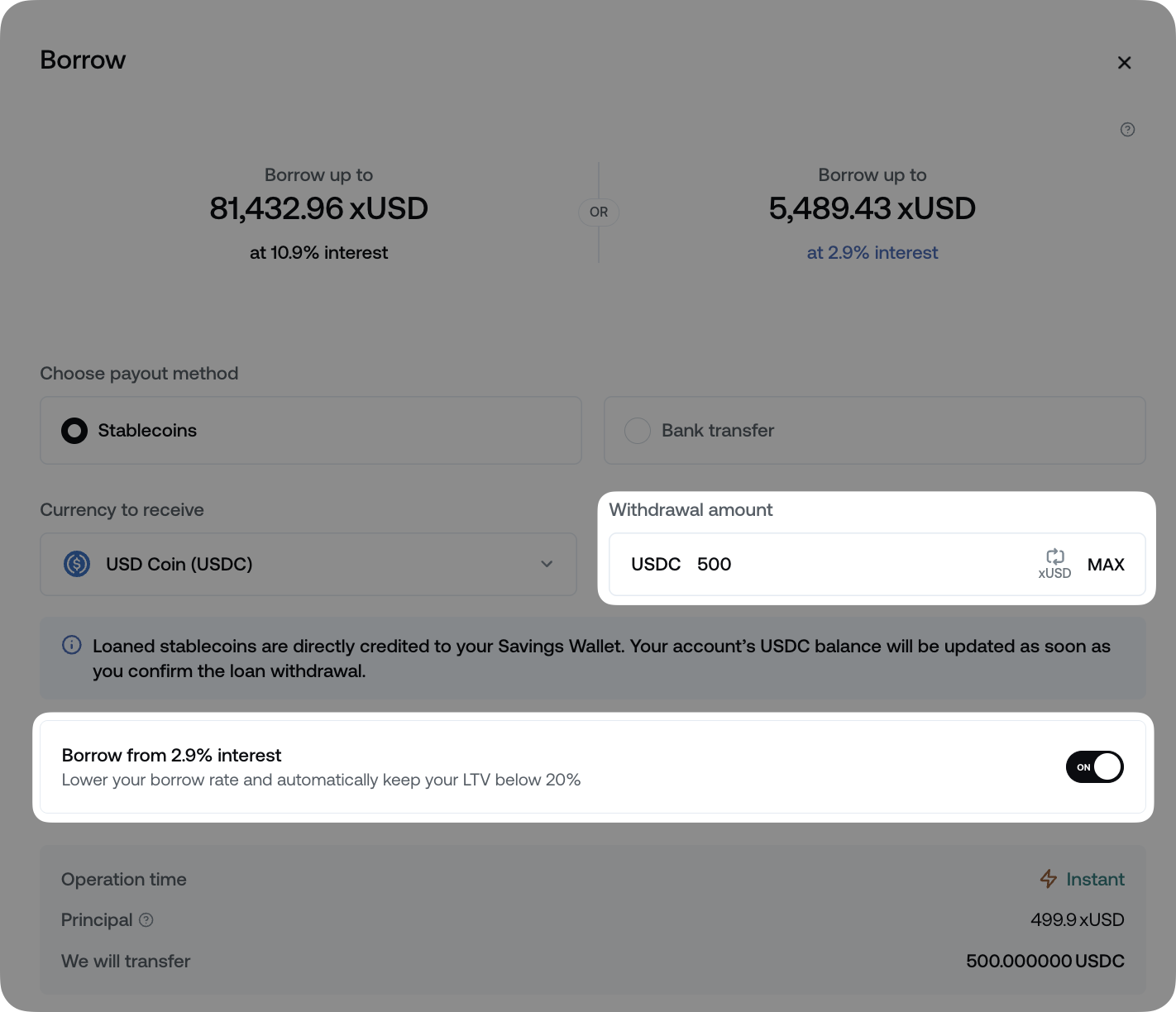Click the Instant operation time label
The height and width of the screenshot is (1012, 1176).
[x=1095, y=879]
